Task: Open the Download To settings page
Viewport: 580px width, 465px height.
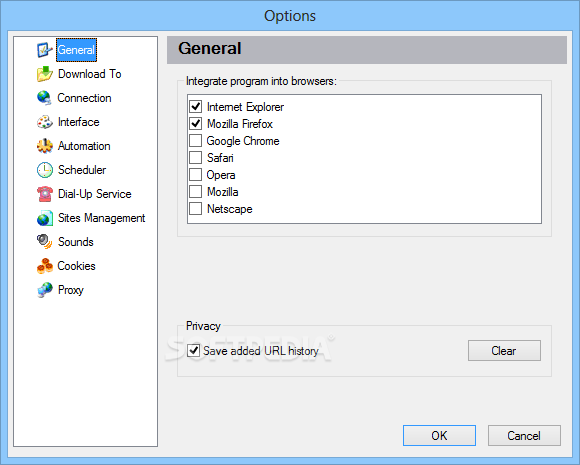Action: point(90,74)
